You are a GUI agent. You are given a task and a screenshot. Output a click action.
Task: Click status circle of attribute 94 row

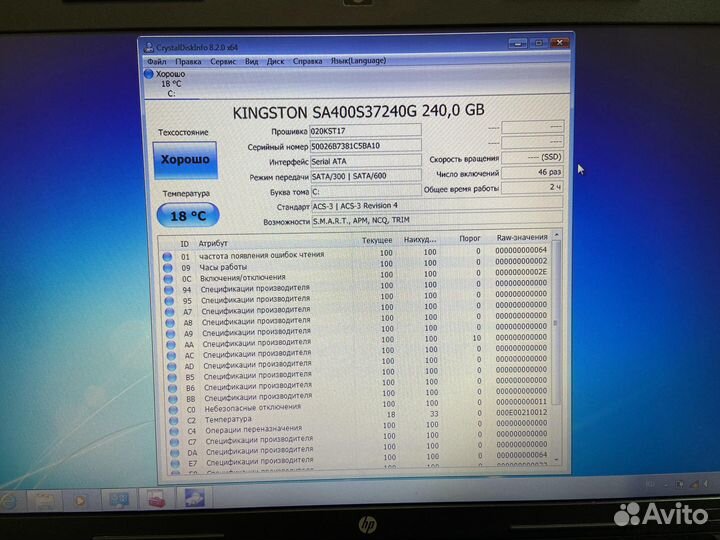(169, 290)
